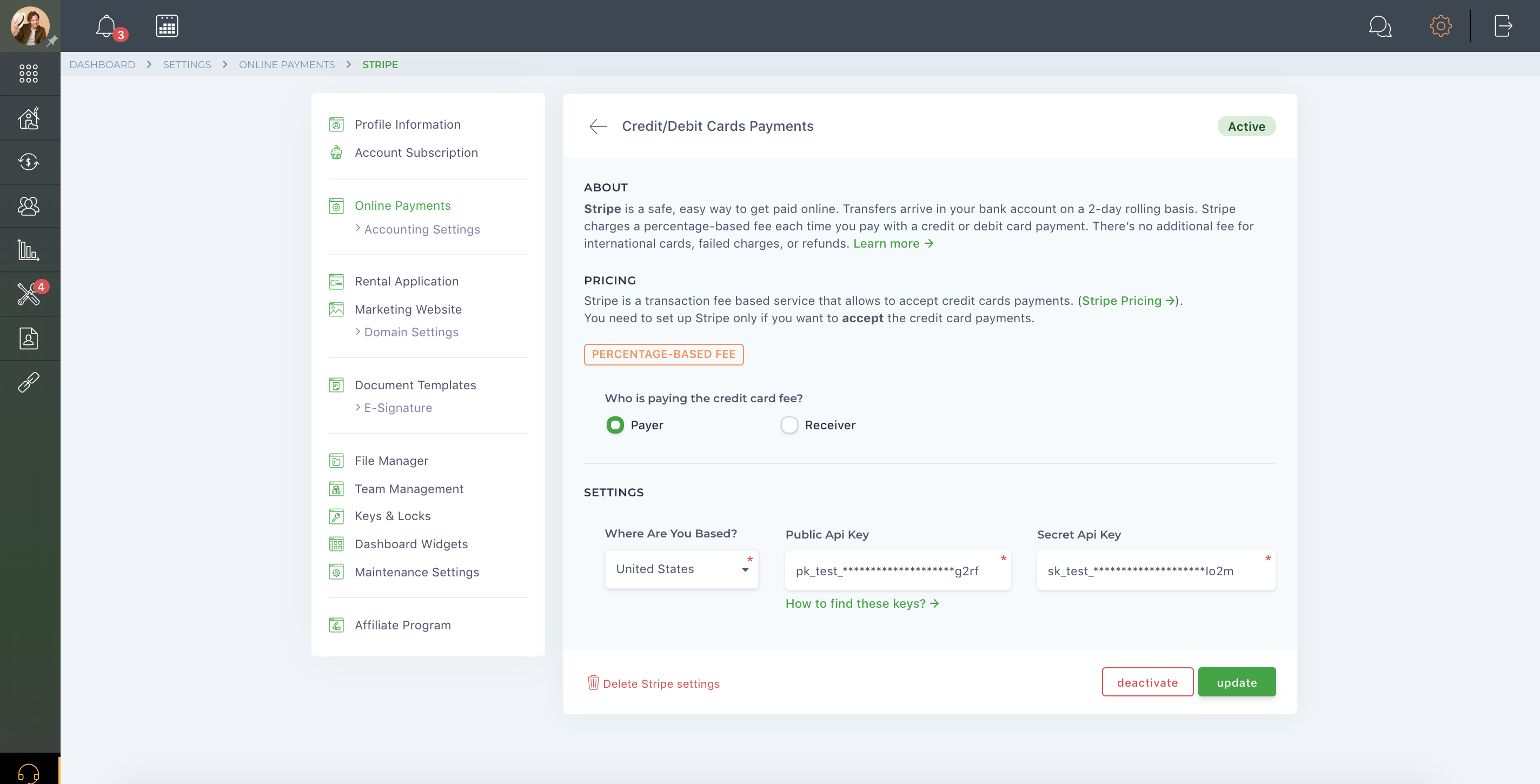
Task: Open the notifications bell
Action: click(107, 26)
